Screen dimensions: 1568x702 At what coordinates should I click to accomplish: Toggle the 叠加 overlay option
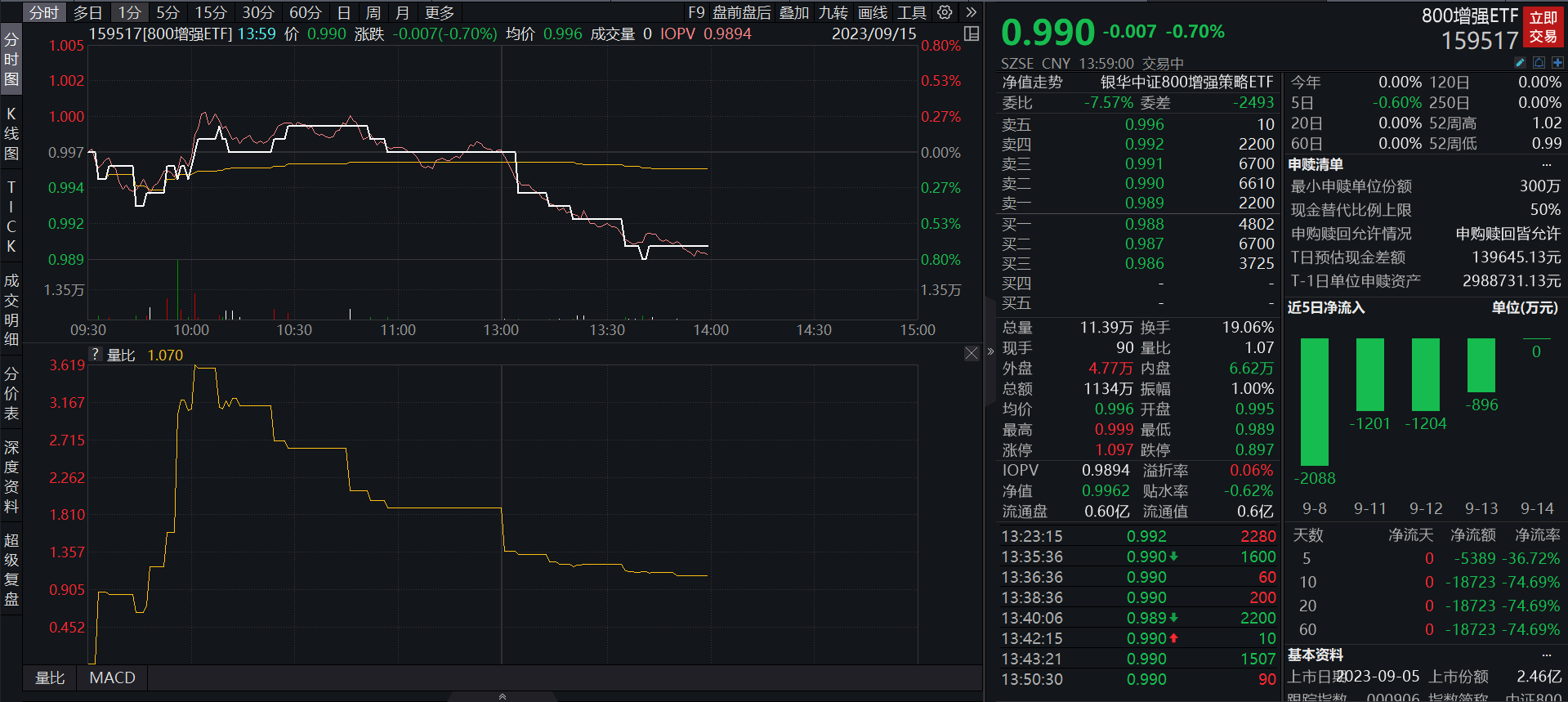[x=793, y=12]
